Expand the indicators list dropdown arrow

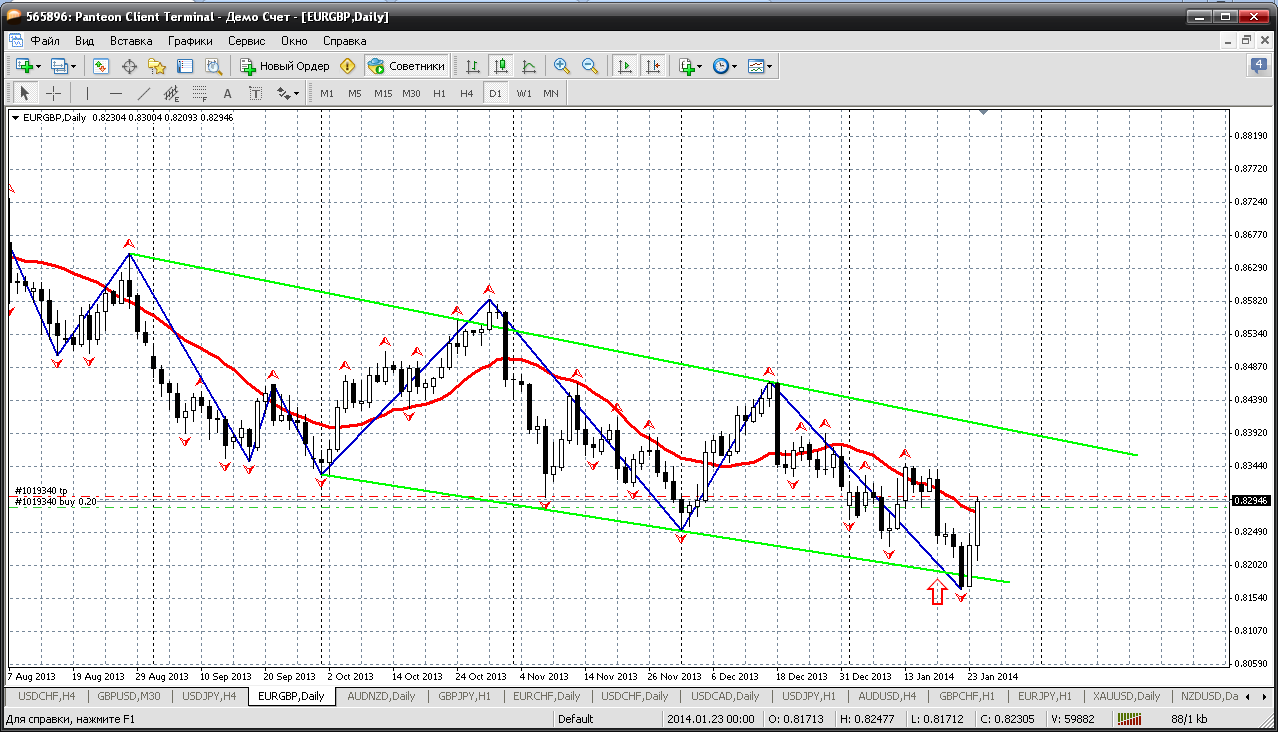pyautogui.click(x=700, y=67)
